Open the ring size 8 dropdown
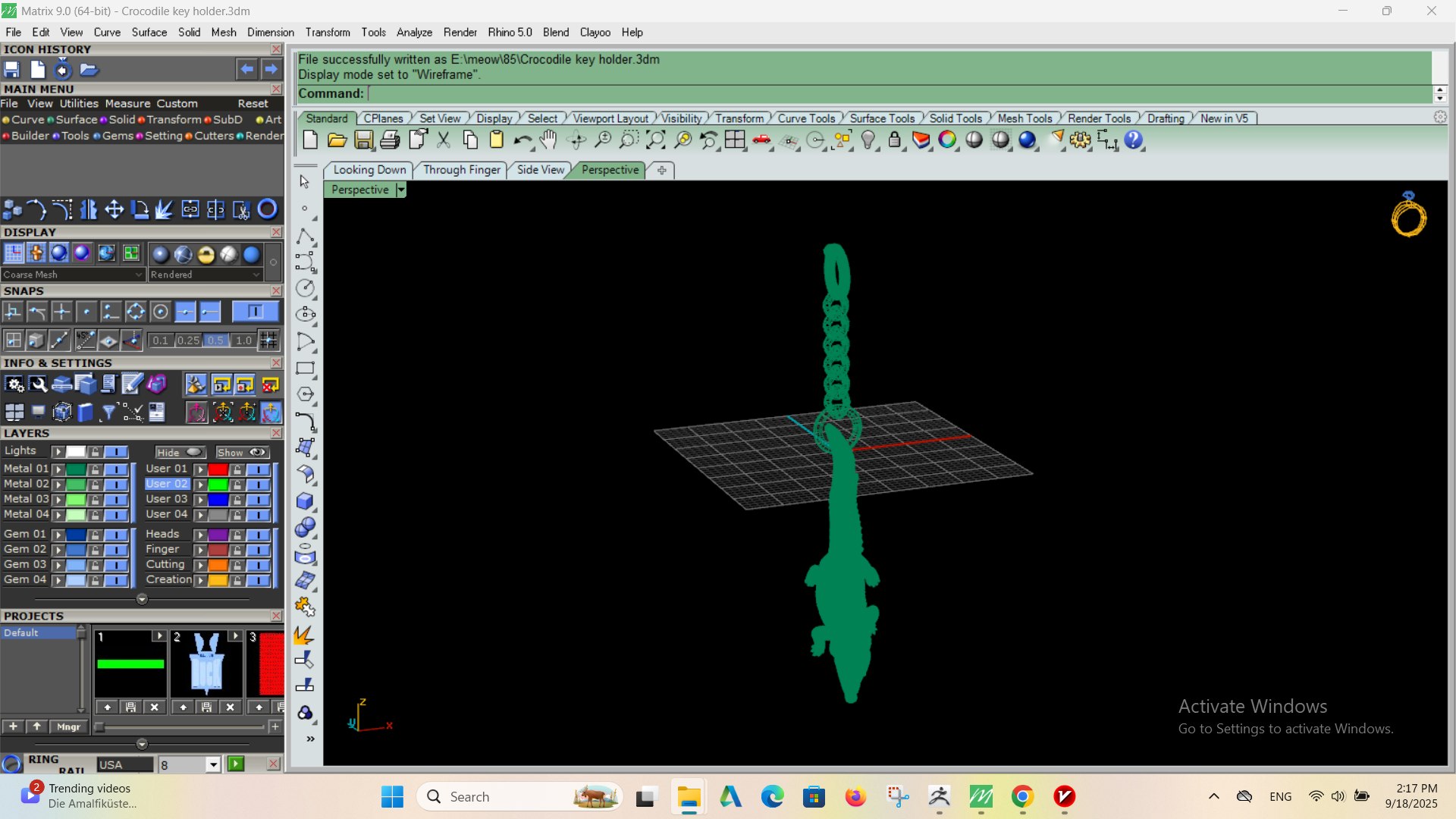The height and width of the screenshot is (819, 1456). [213, 764]
